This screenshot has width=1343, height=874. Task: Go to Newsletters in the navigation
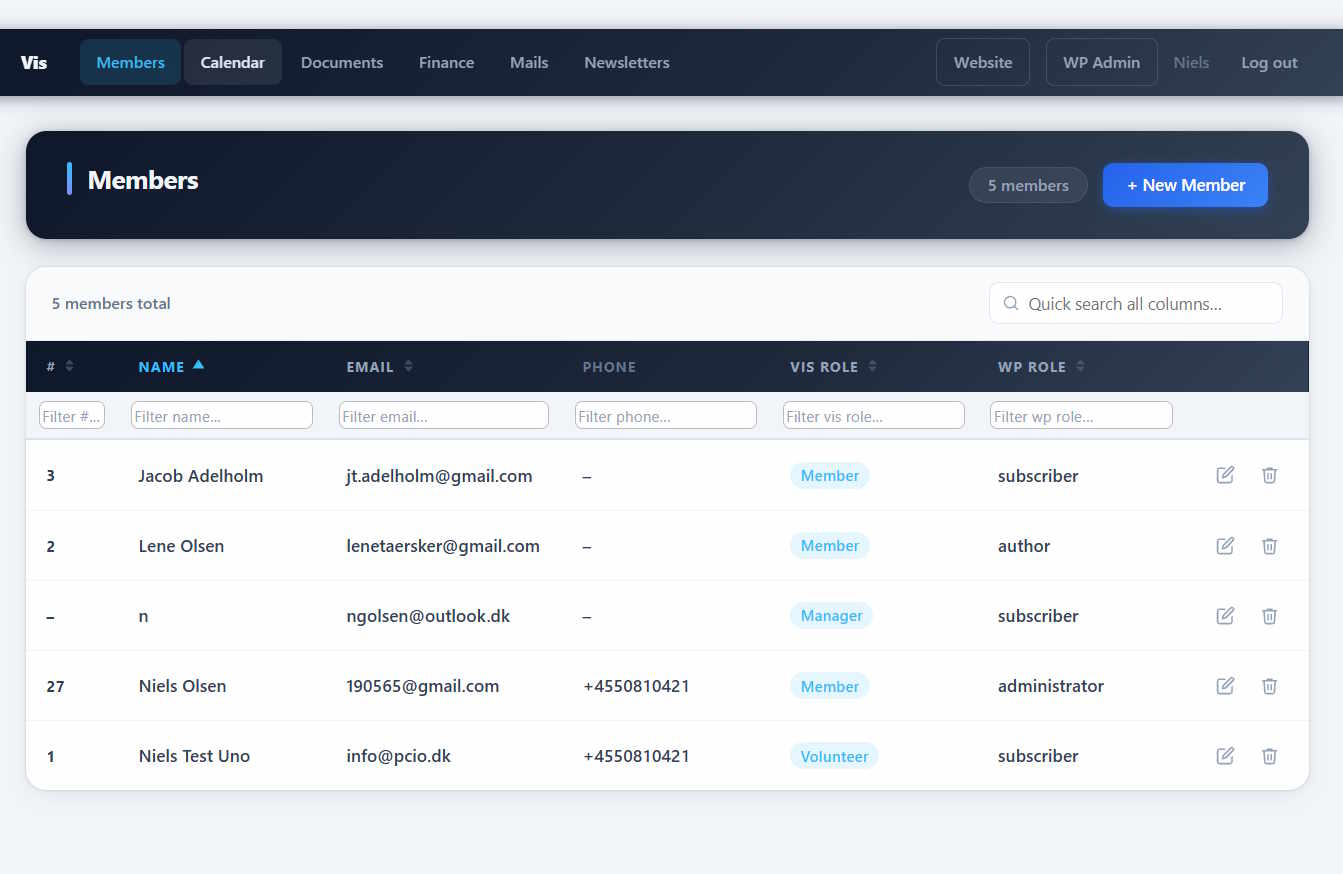tap(627, 62)
